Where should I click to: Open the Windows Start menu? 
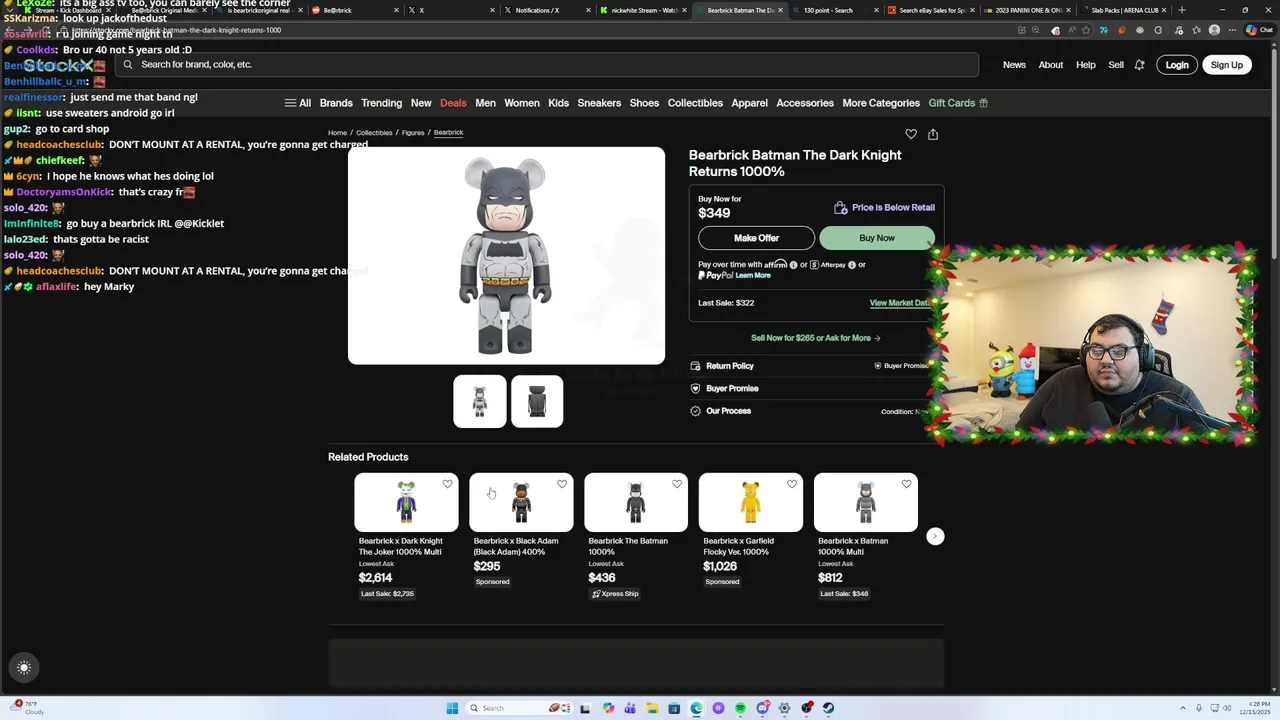(x=452, y=708)
